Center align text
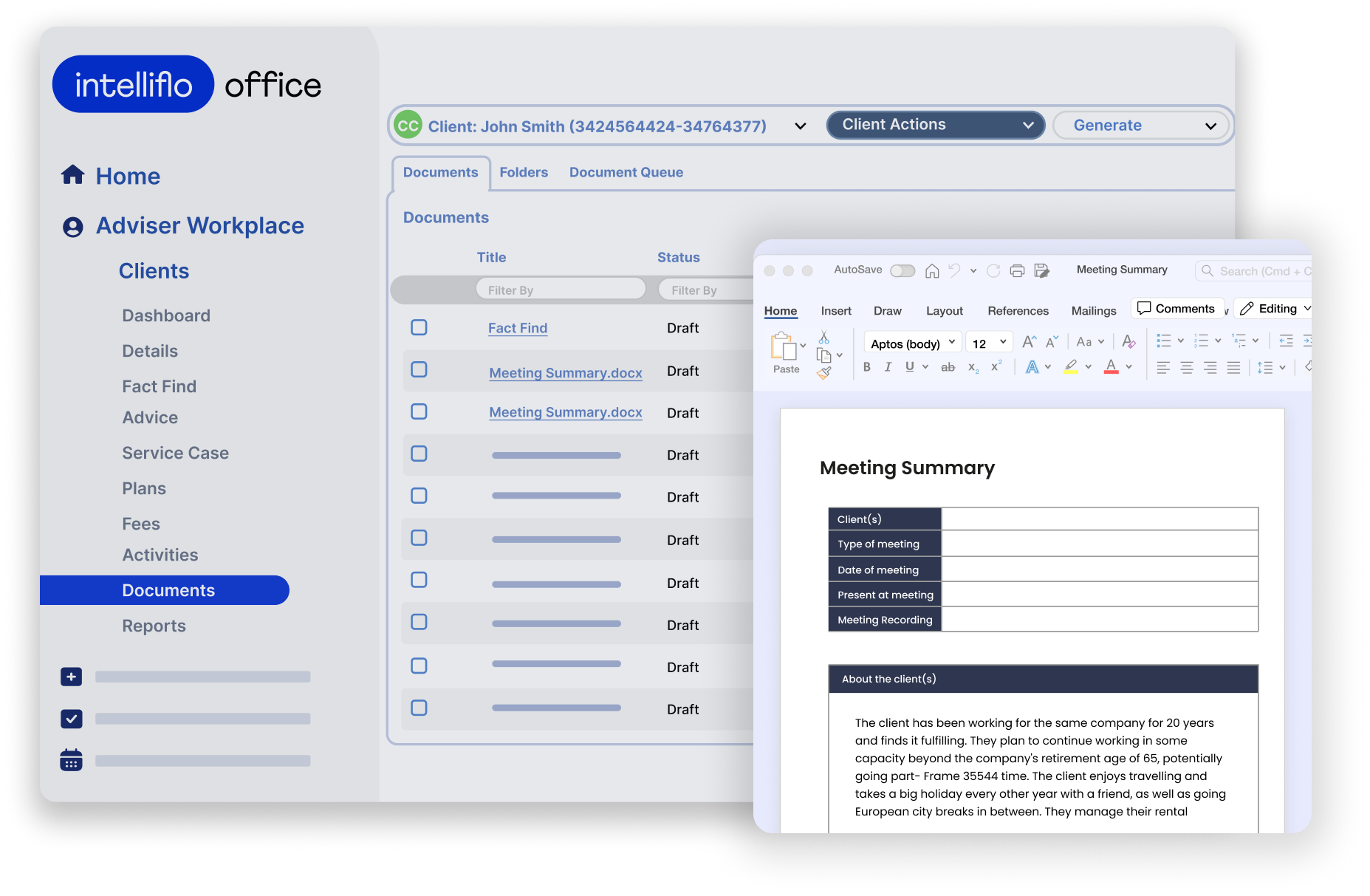The image size is (1370, 896). tap(1186, 367)
